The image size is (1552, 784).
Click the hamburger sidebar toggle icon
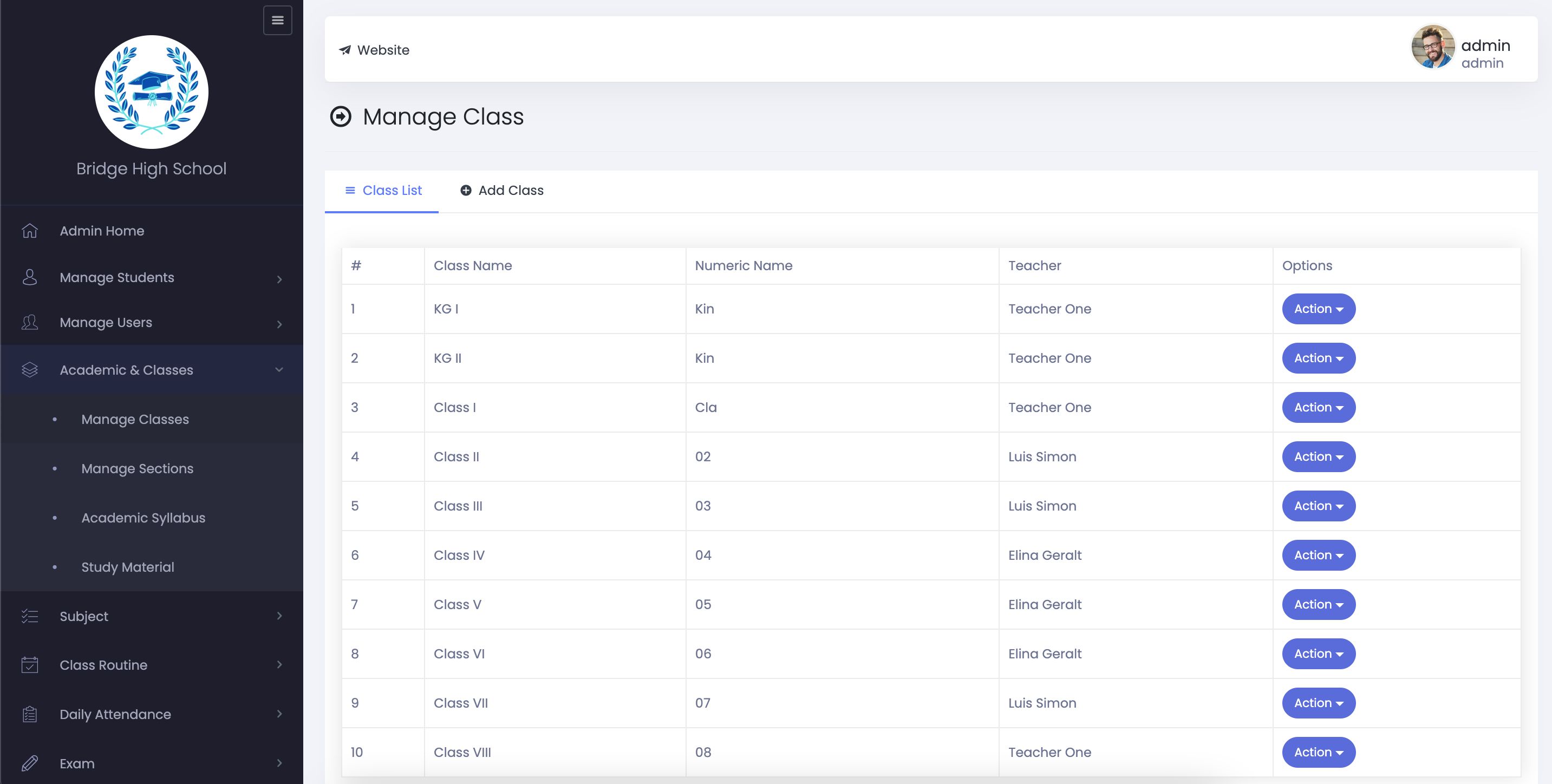click(x=277, y=21)
